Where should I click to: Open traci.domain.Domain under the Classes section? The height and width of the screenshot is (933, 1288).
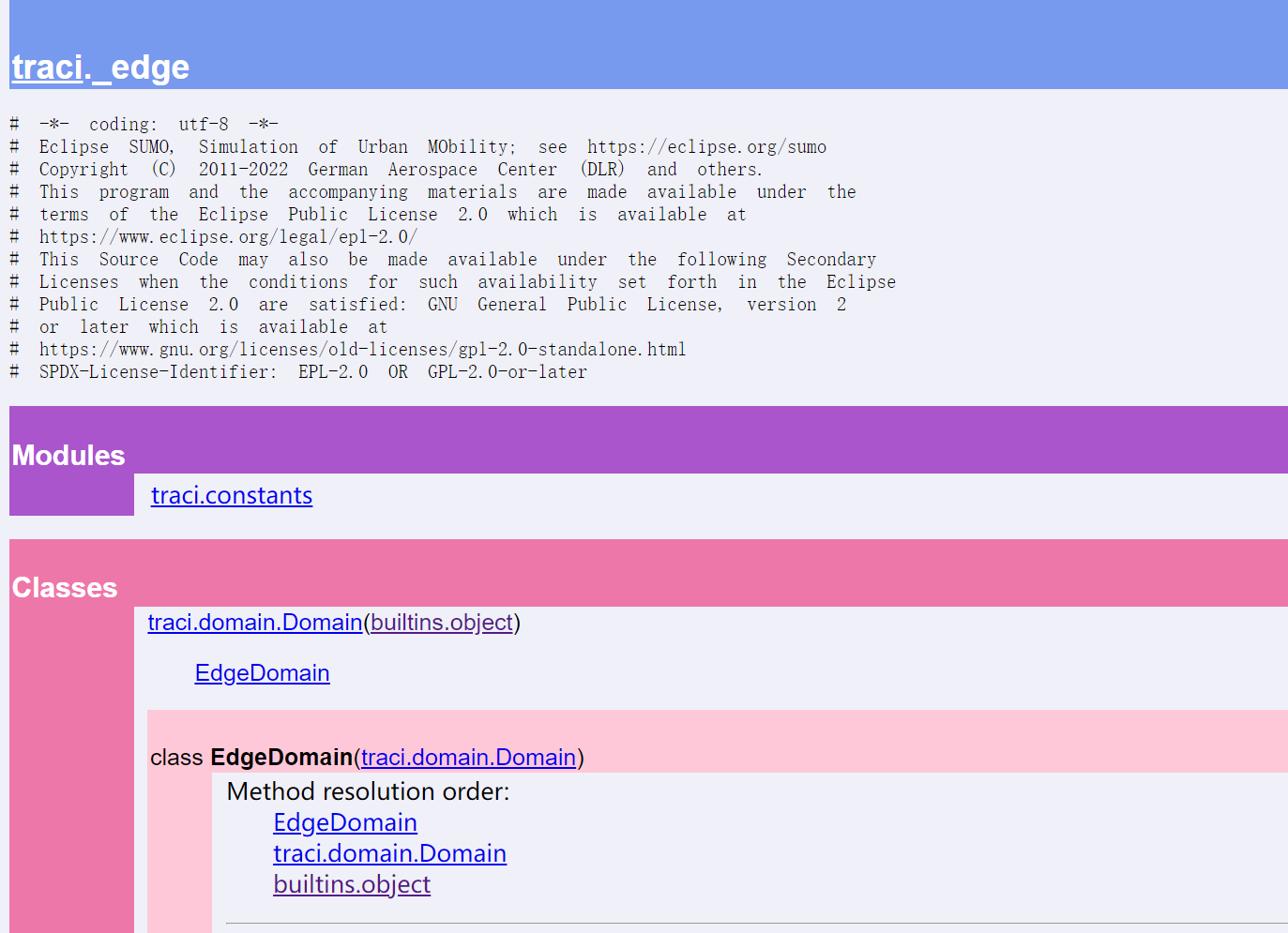[x=253, y=622]
